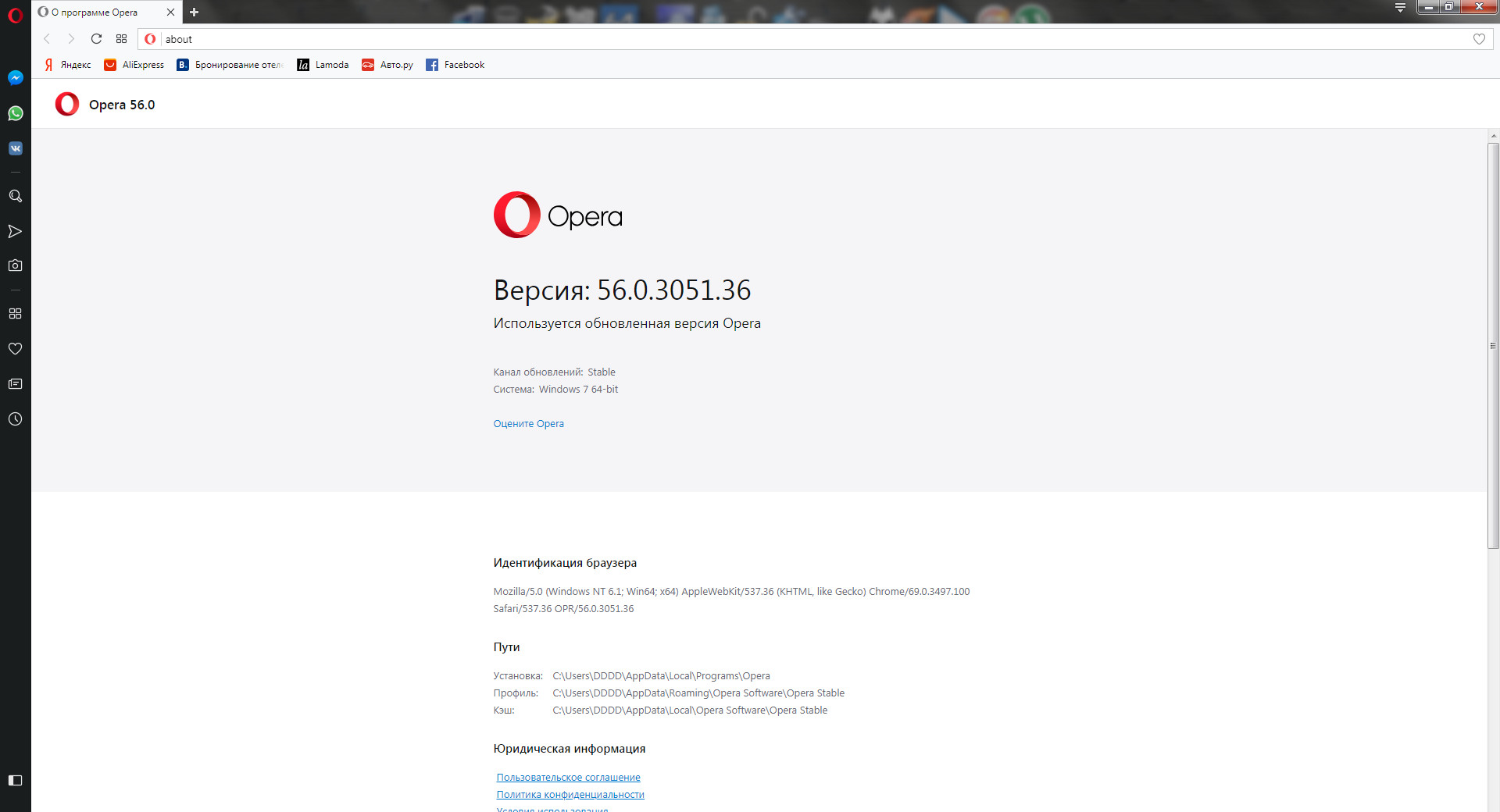Click the page vertical scrollbar thumb

point(1493,346)
